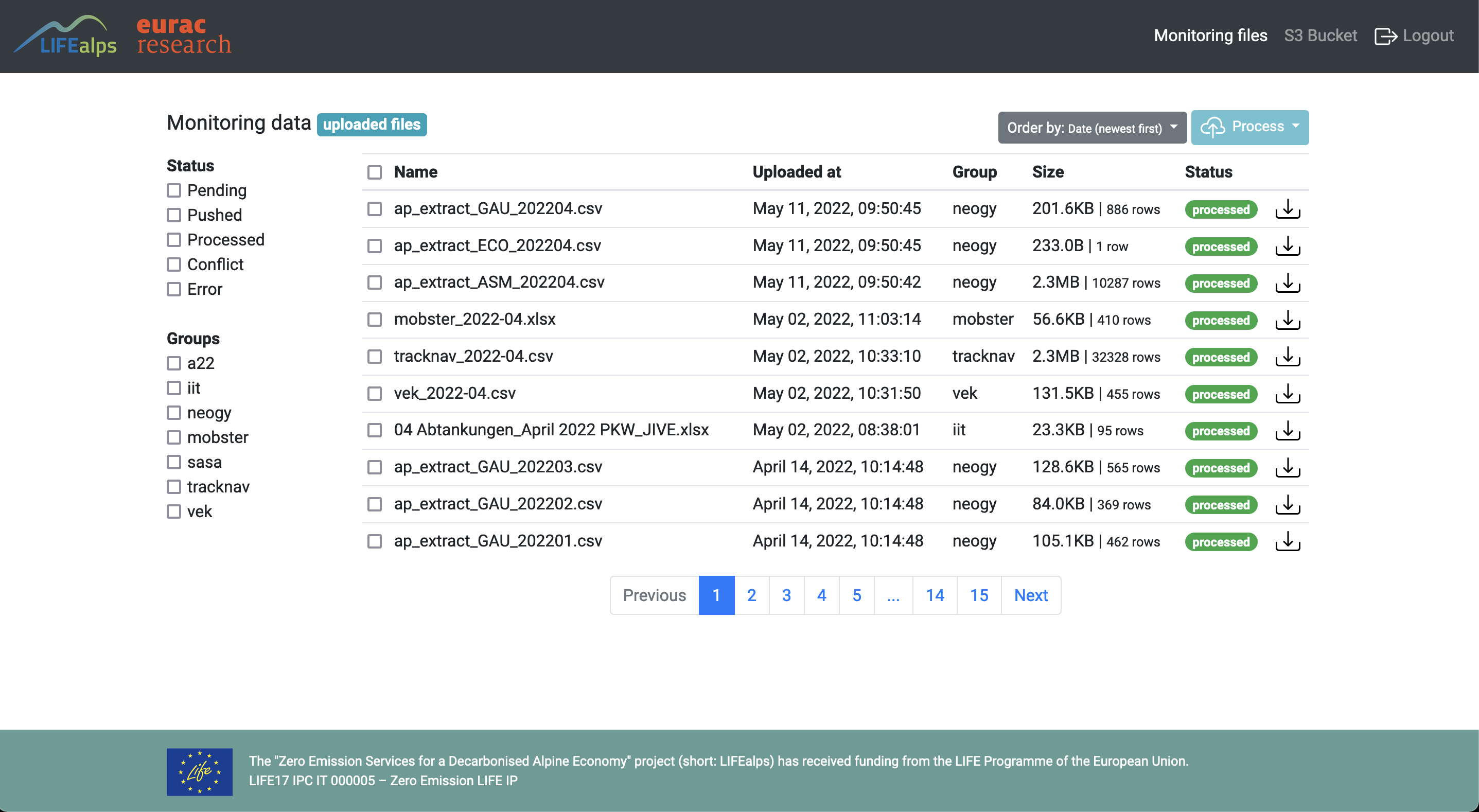The height and width of the screenshot is (812, 1479).
Task: Filter by Conflict status
Action: pyautogui.click(x=174, y=264)
